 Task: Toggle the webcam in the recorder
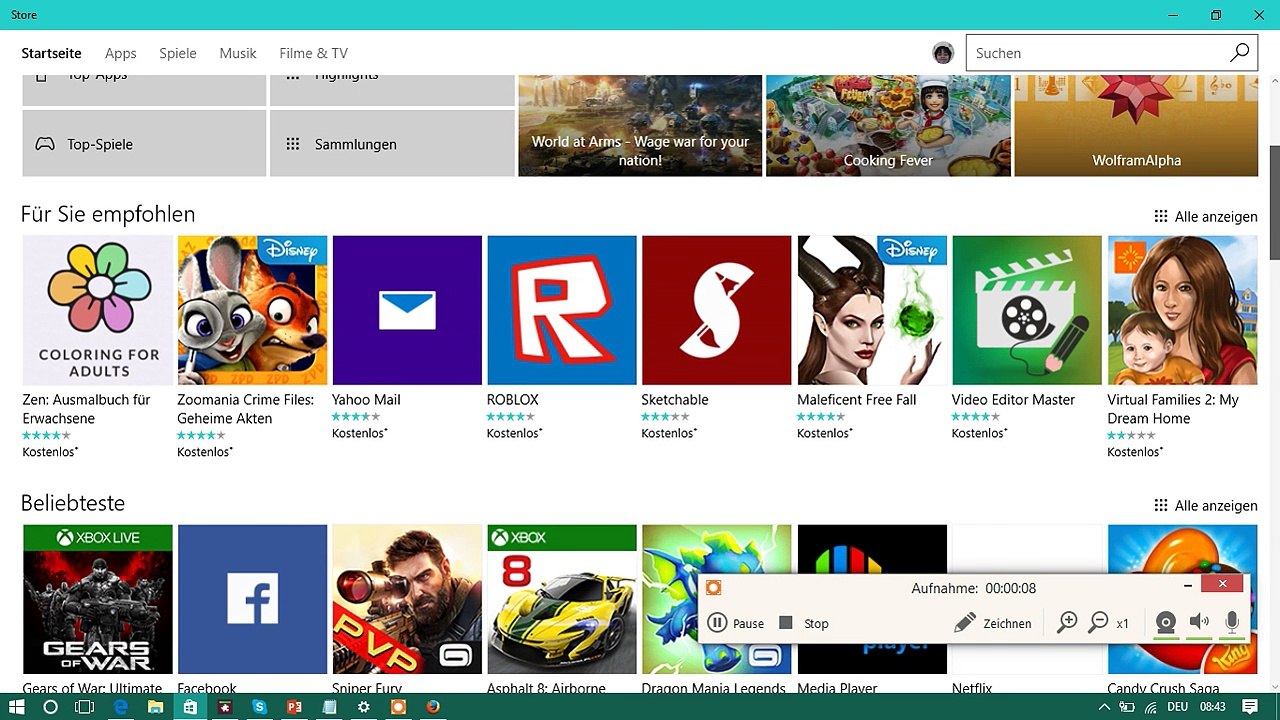coord(1165,623)
